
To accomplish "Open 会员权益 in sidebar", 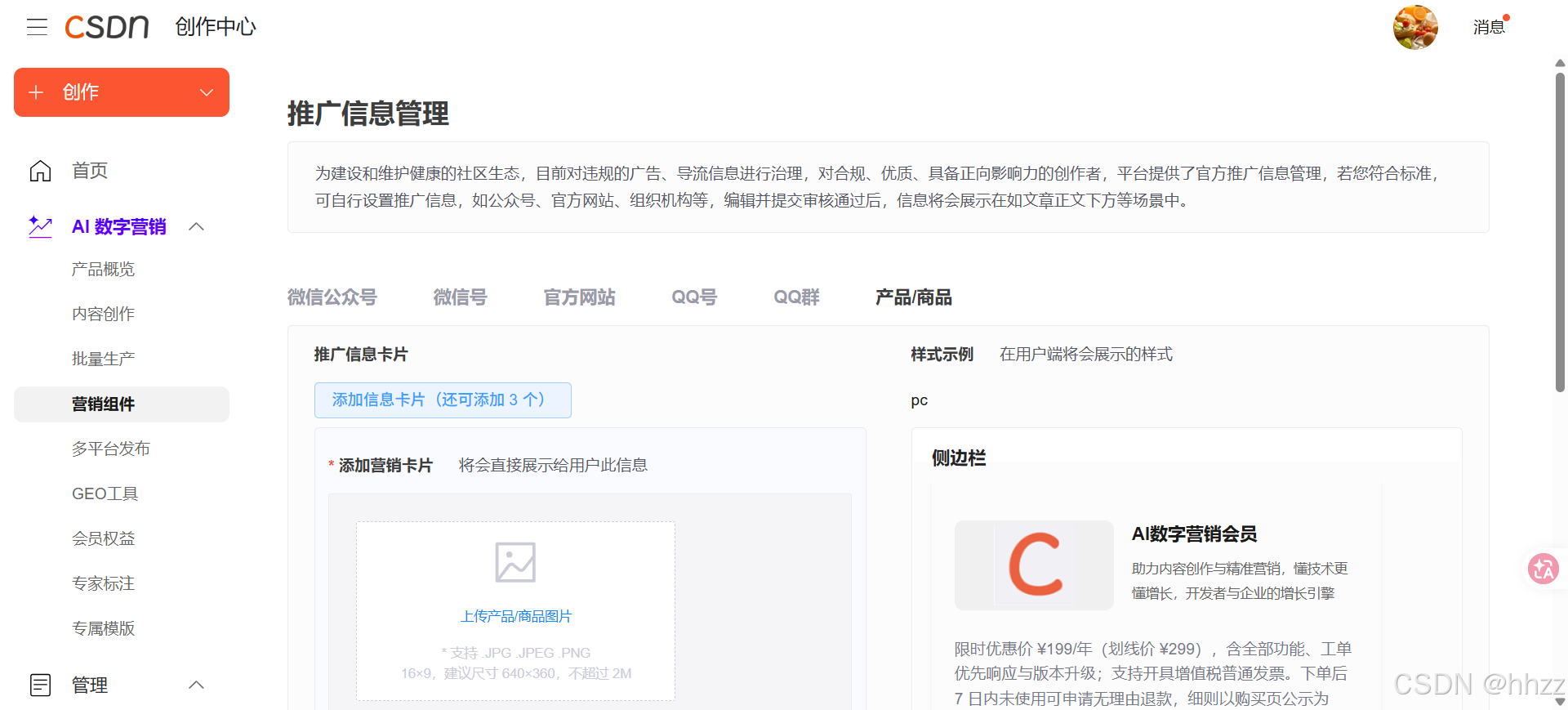I will point(103,538).
